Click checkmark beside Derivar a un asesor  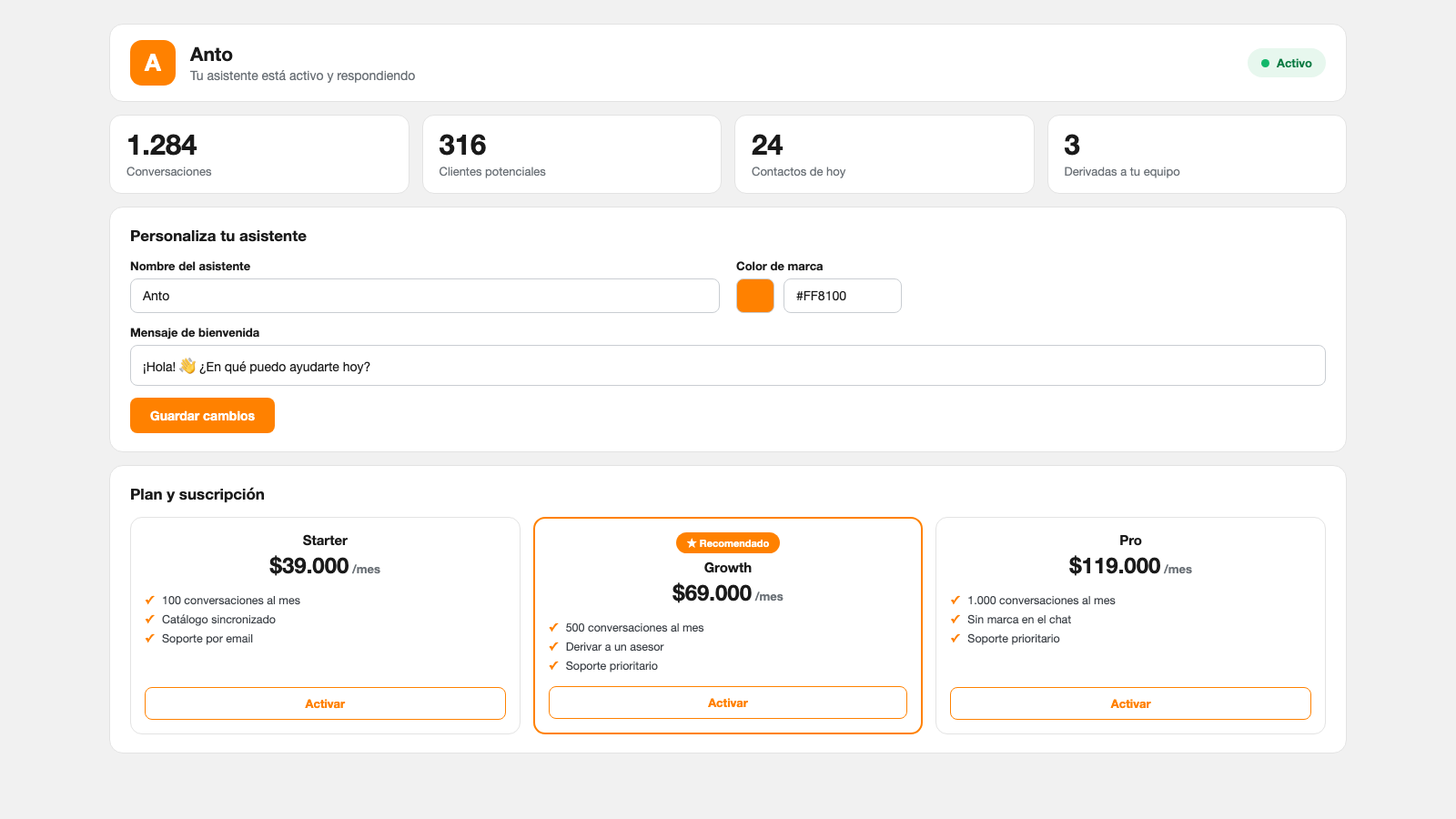point(553,647)
